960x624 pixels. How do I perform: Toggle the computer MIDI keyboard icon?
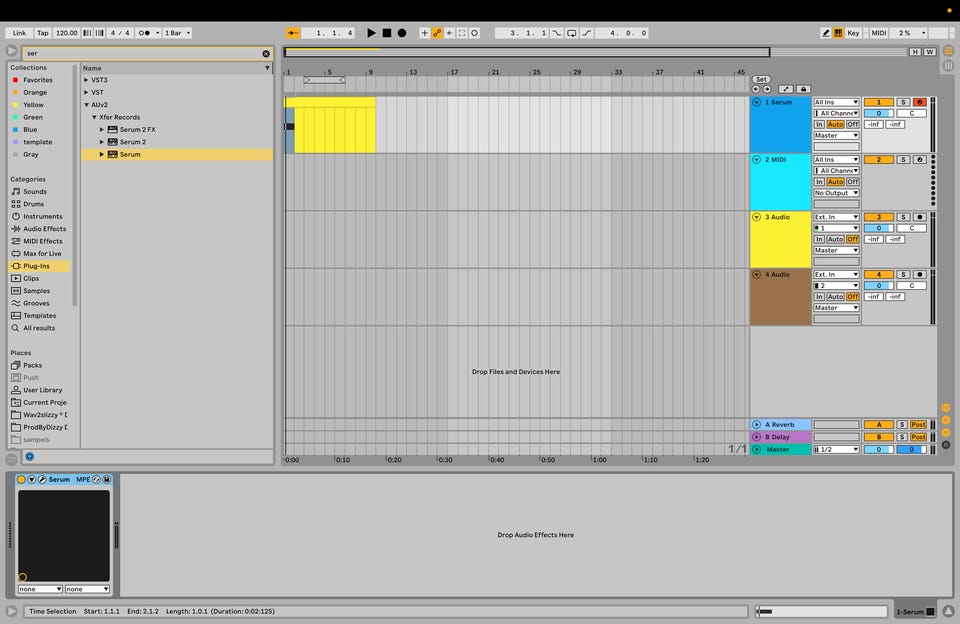(838, 33)
